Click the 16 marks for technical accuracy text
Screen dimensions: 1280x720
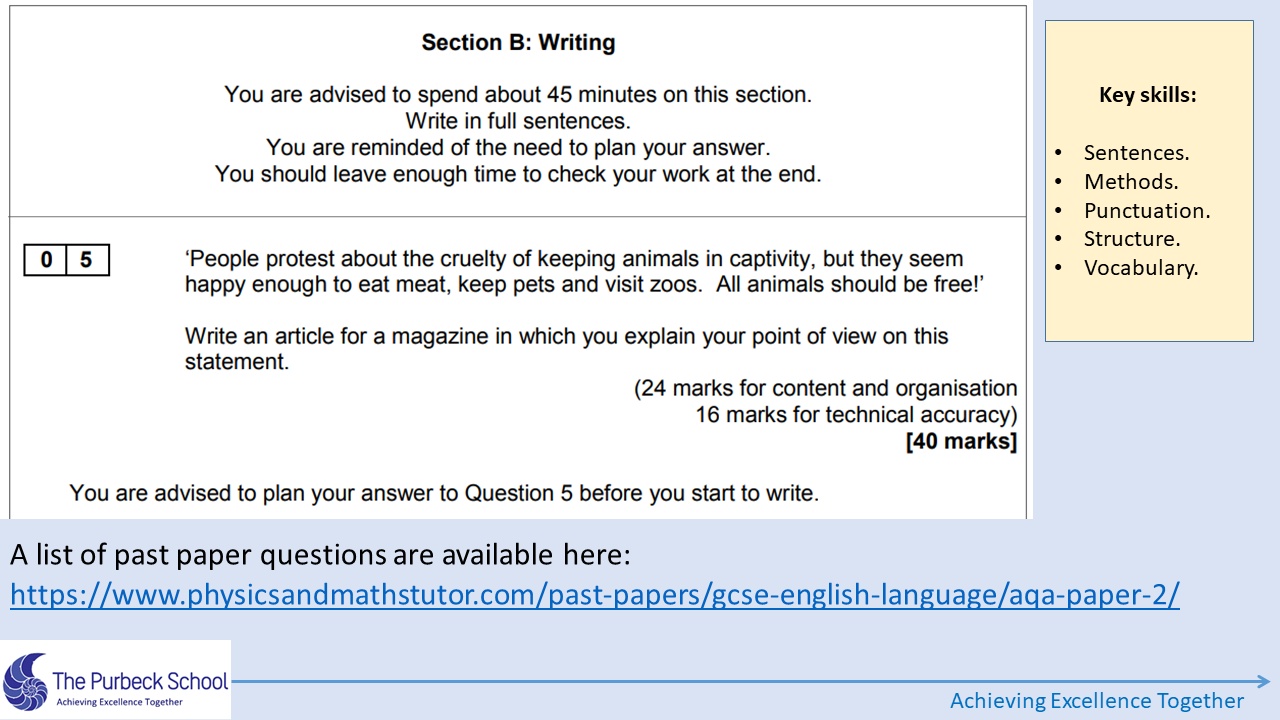tap(856, 415)
